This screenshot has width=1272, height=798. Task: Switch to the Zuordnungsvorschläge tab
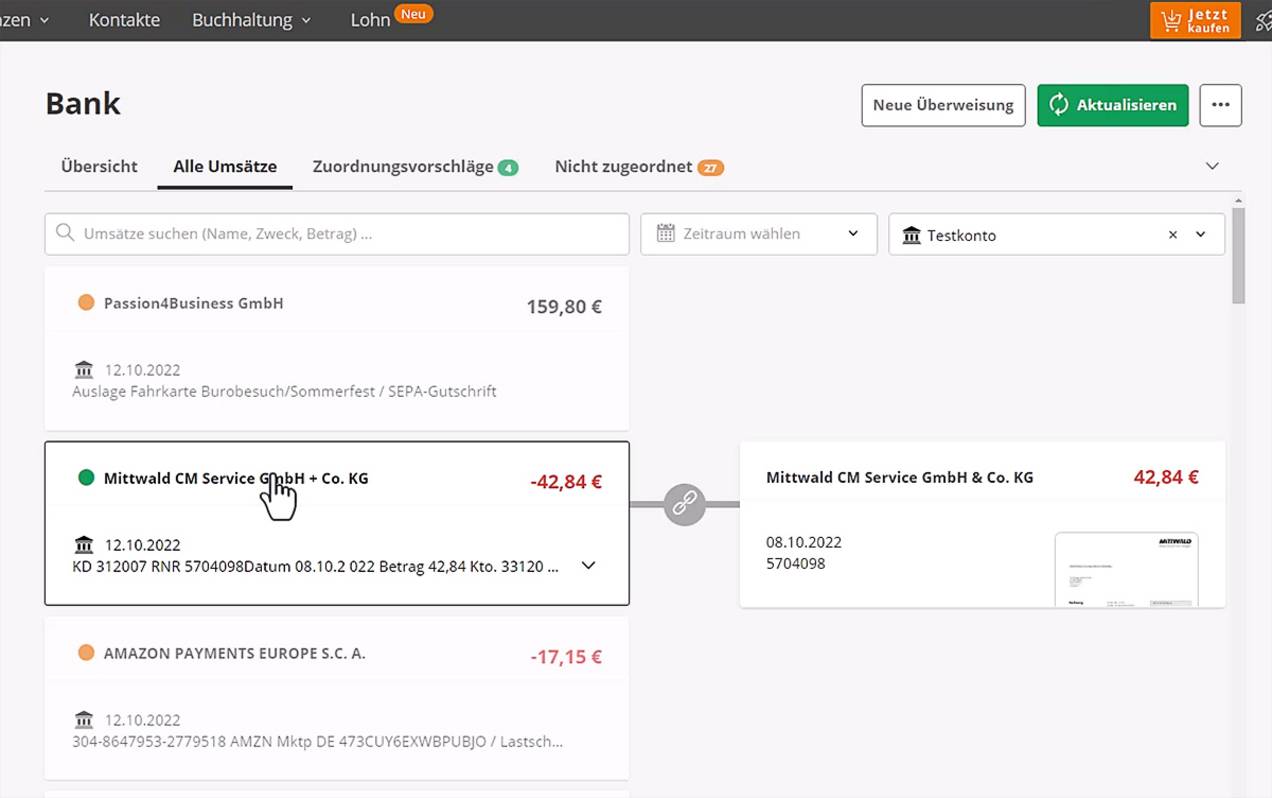coord(415,167)
